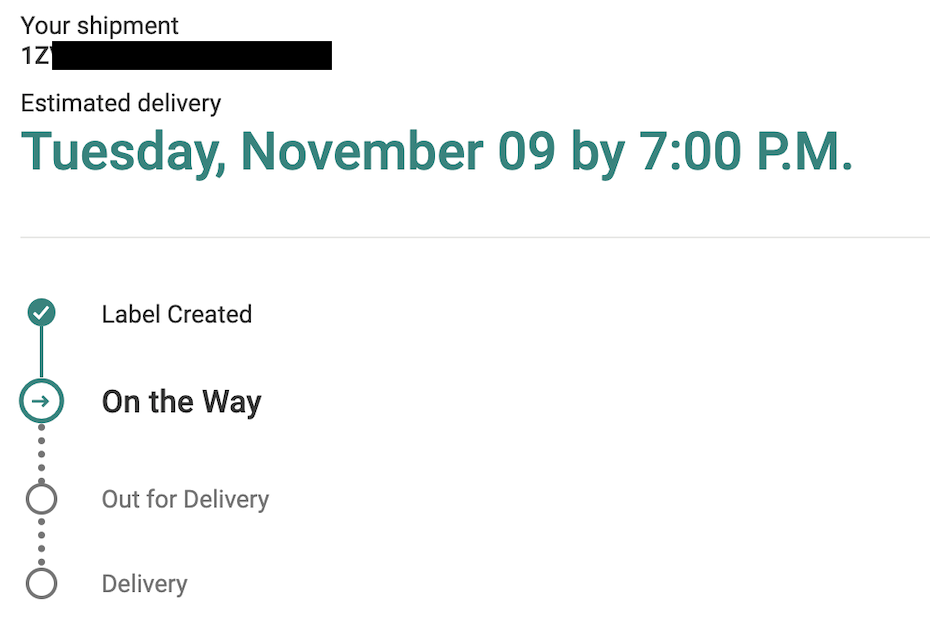Click the Out for Delivery empty circle
This screenshot has height=634, width=930.
(41, 498)
